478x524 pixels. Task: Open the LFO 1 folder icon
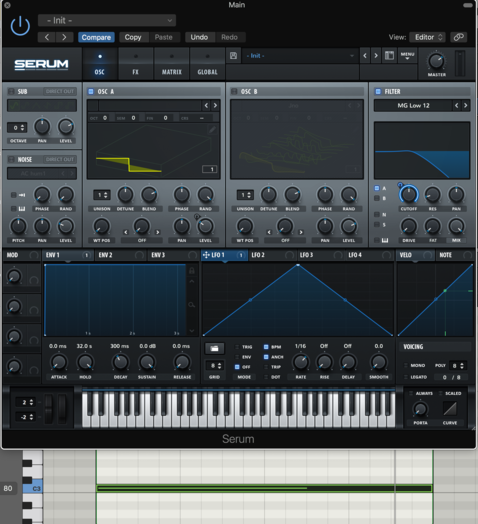tap(214, 349)
